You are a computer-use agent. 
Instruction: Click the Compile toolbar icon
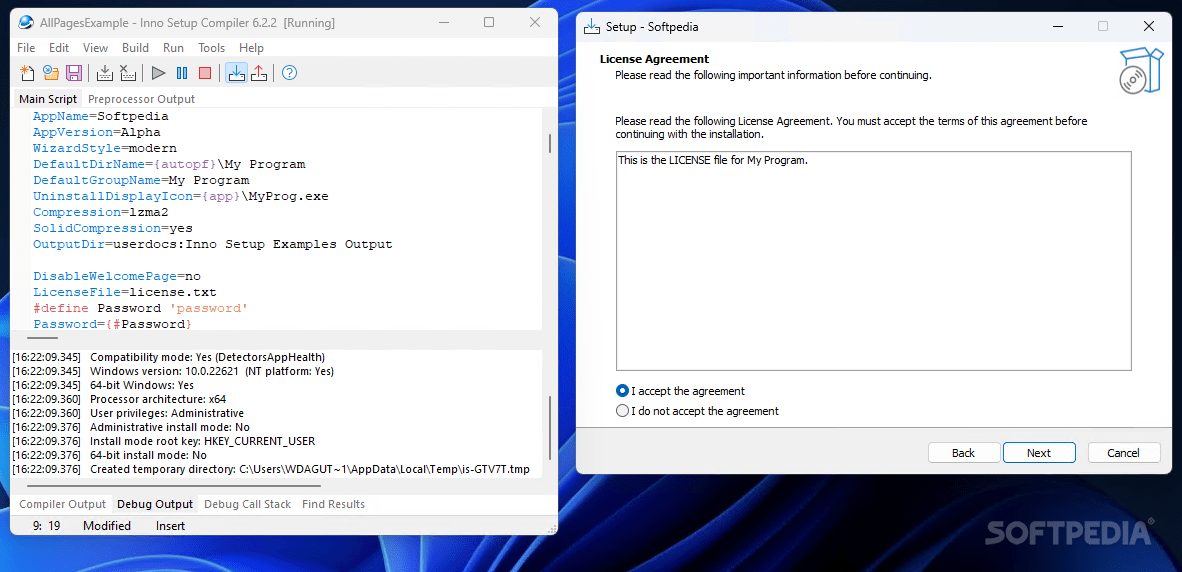pos(106,73)
